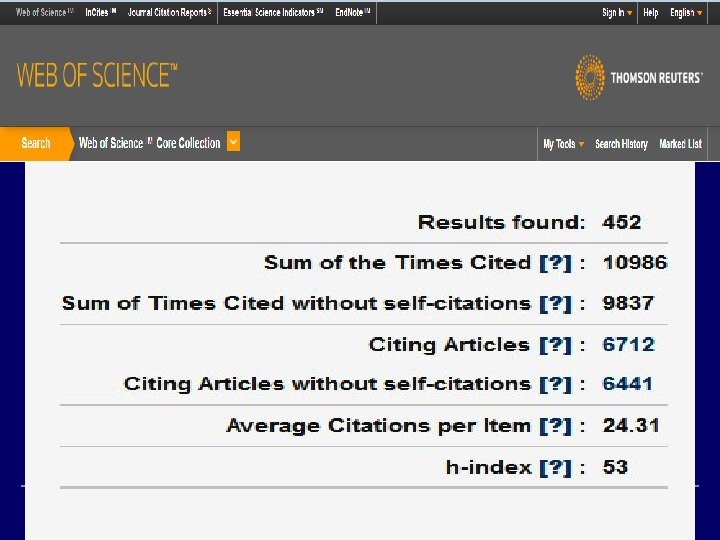The width and height of the screenshot is (720, 540).
Task: Open the 6441 citing articles link
Action: 627,384
